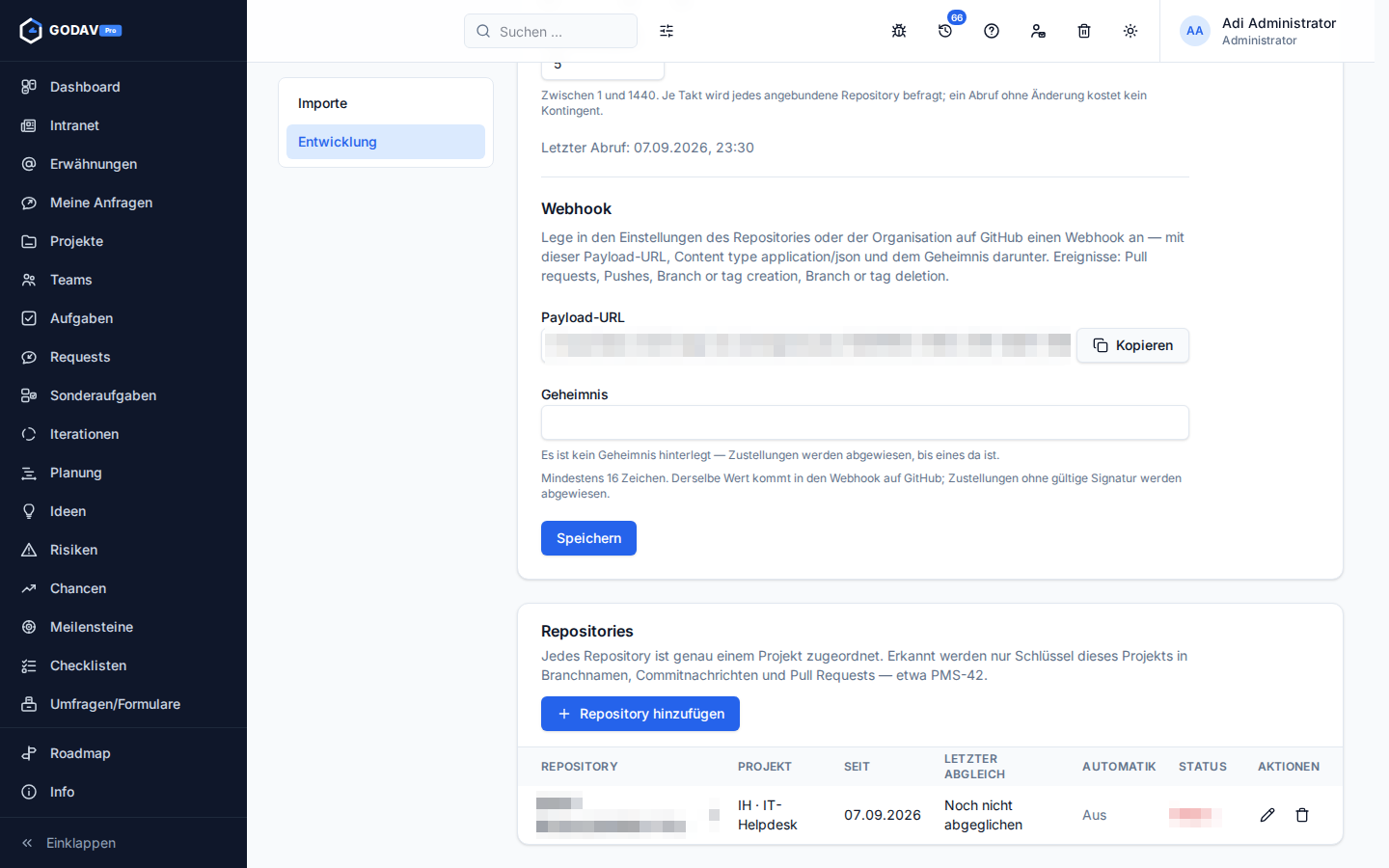Open Checklisten
Viewport: 1389px width, 868px height.
[x=123, y=665]
